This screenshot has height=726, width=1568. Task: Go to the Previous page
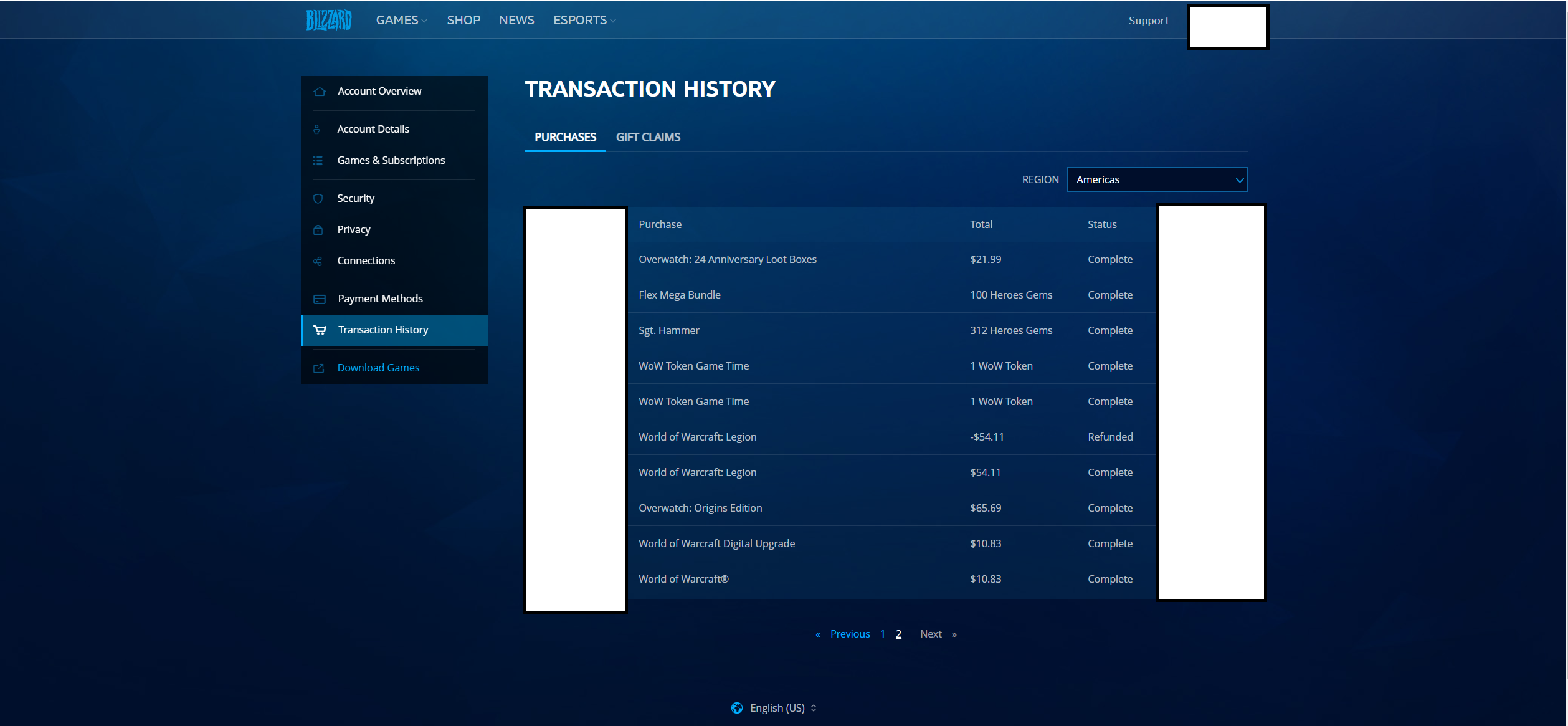tap(850, 634)
